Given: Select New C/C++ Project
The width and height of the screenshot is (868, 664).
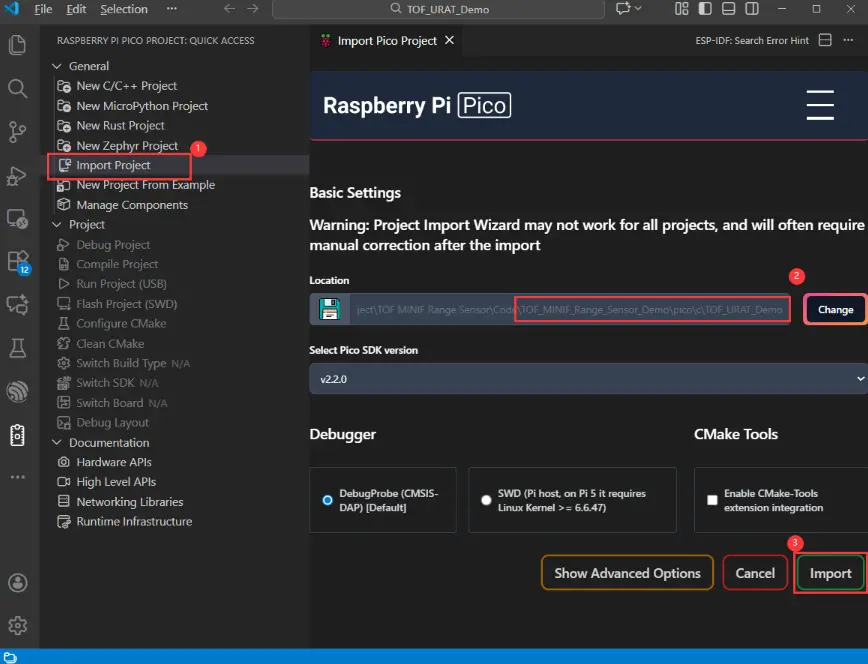Looking at the screenshot, I should (127, 86).
